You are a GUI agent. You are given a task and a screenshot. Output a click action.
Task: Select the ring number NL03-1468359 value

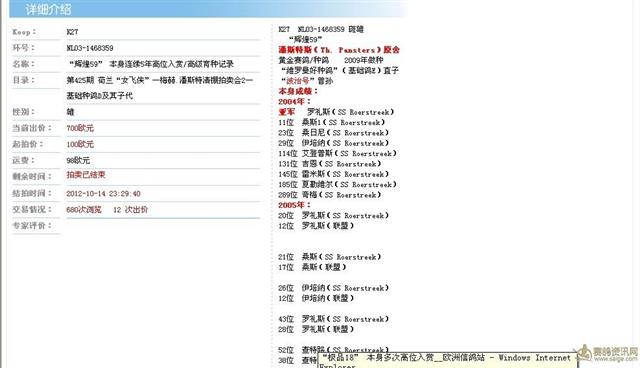point(90,48)
